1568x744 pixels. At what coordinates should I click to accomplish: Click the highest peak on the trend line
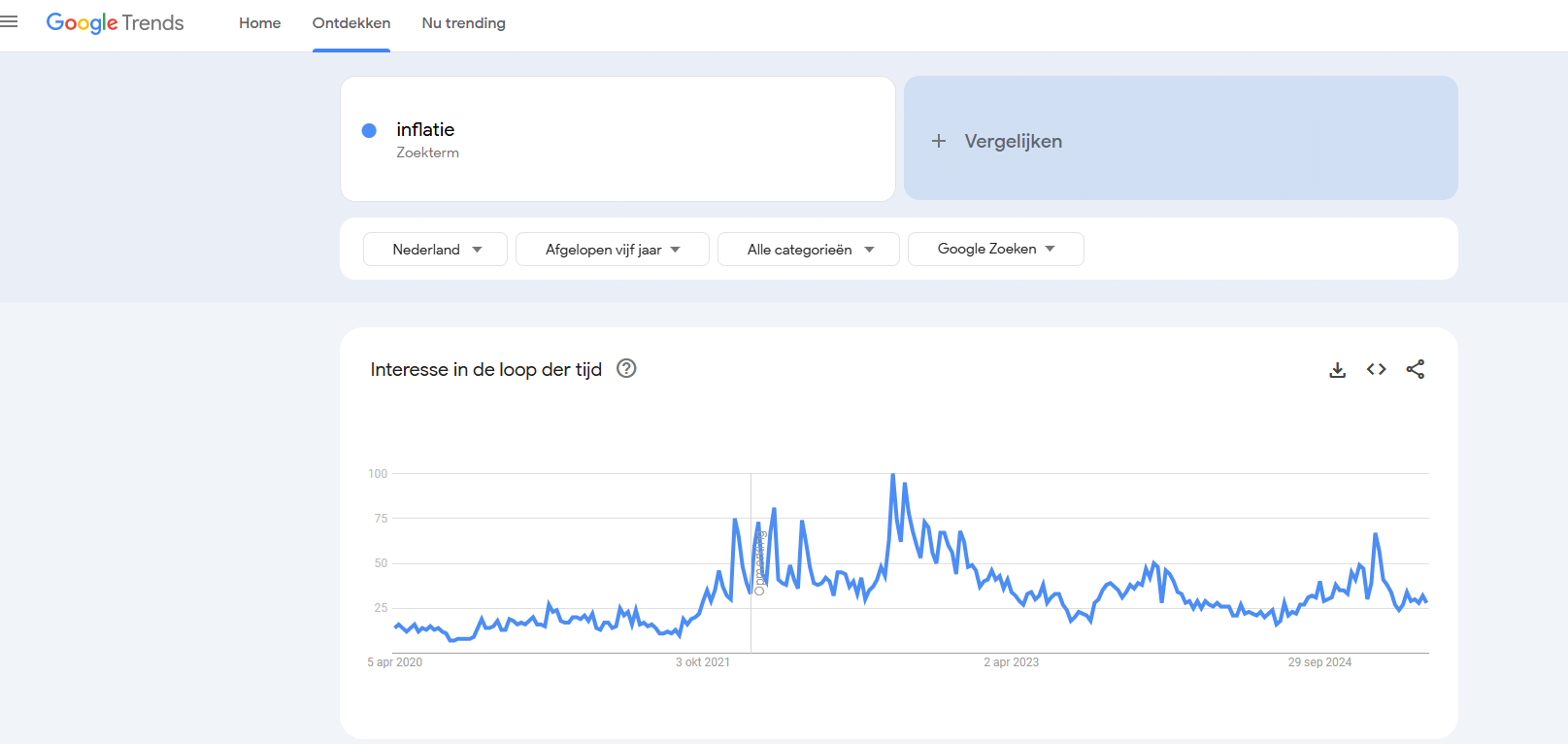(x=893, y=475)
